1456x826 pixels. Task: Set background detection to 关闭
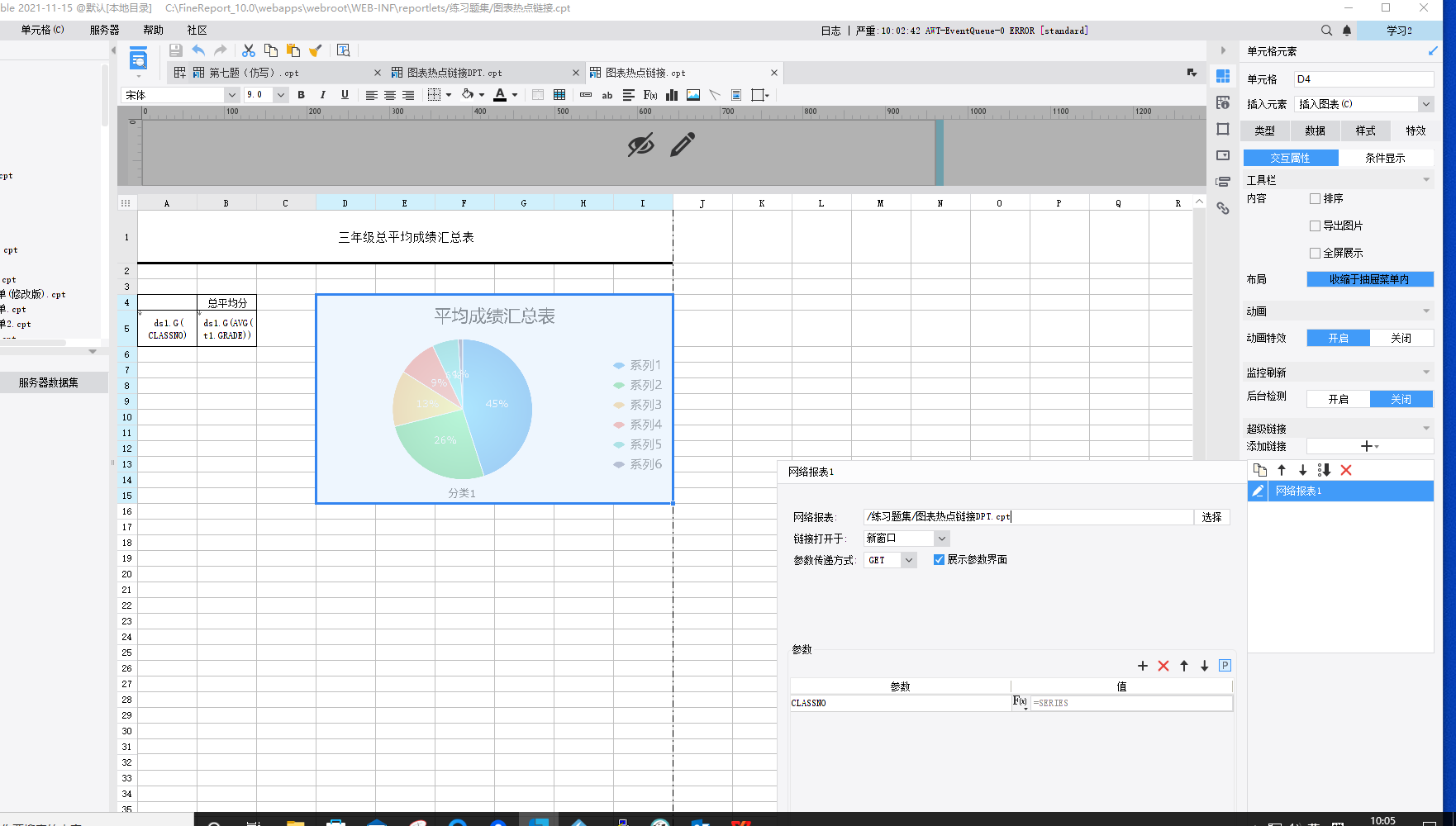(x=1401, y=399)
